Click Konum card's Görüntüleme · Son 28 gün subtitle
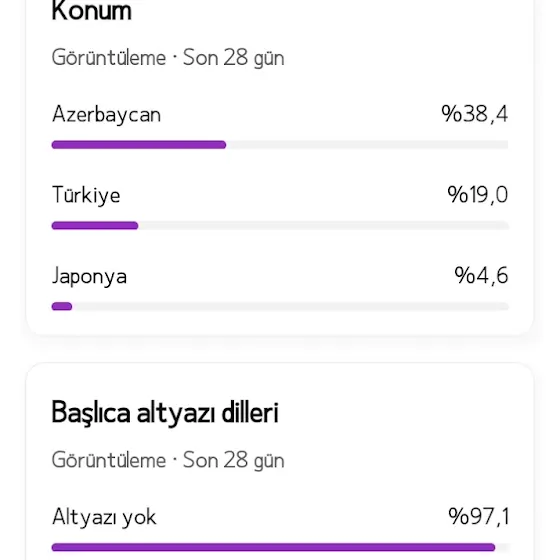 coord(168,58)
